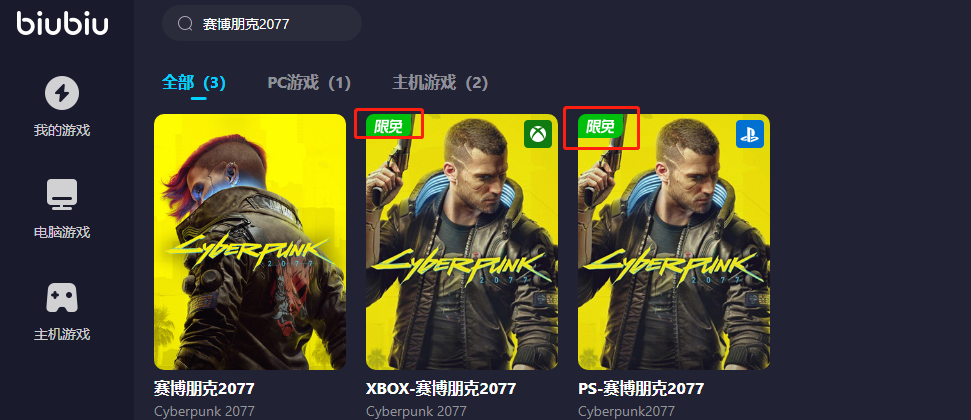Open the XBOX-赛博朋克2077 cover thumbnail
Image resolution: width=971 pixels, height=420 pixels.
click(x=462, y=242)
